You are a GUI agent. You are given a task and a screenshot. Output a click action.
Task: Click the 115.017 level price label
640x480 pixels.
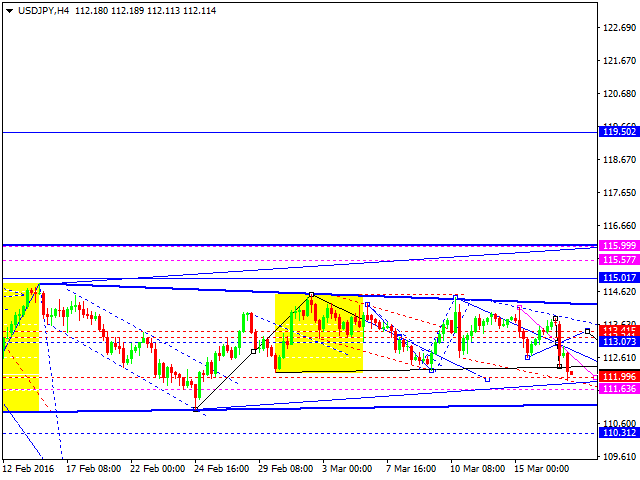(616, 278)
